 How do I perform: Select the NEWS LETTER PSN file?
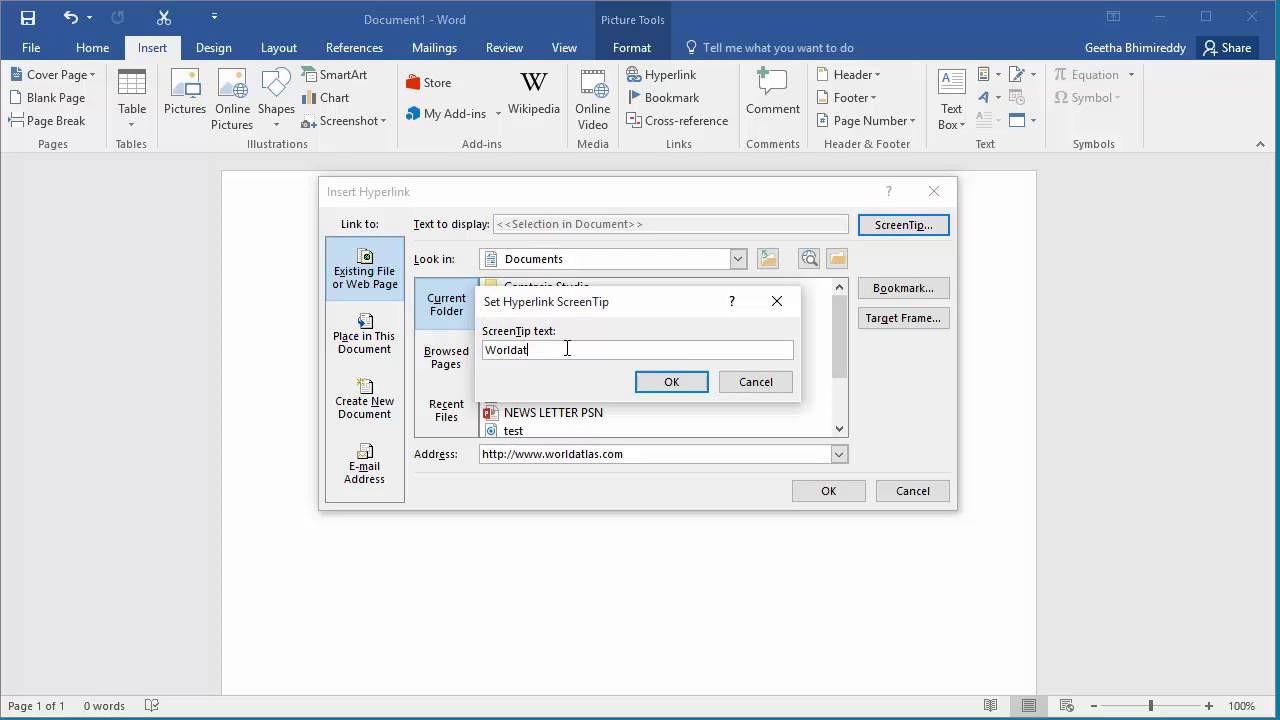[543, 412]
